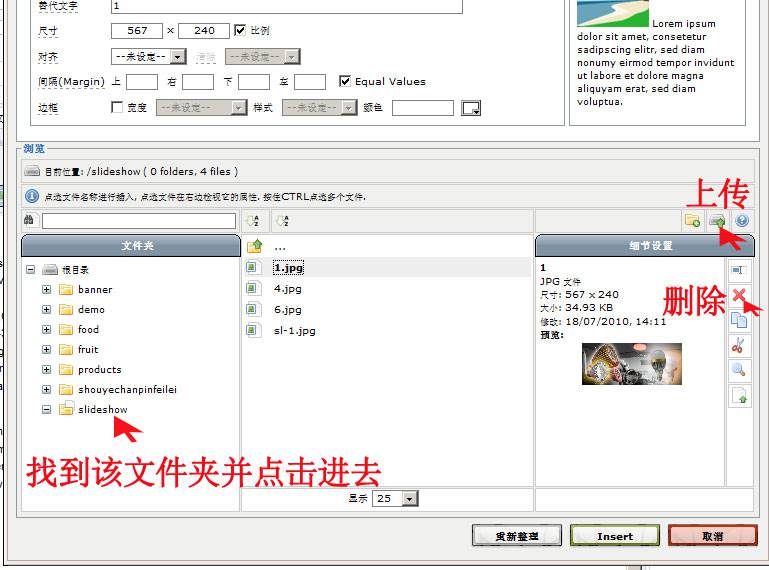
Task: Click the upload file icon
Action: click(716, 221)
